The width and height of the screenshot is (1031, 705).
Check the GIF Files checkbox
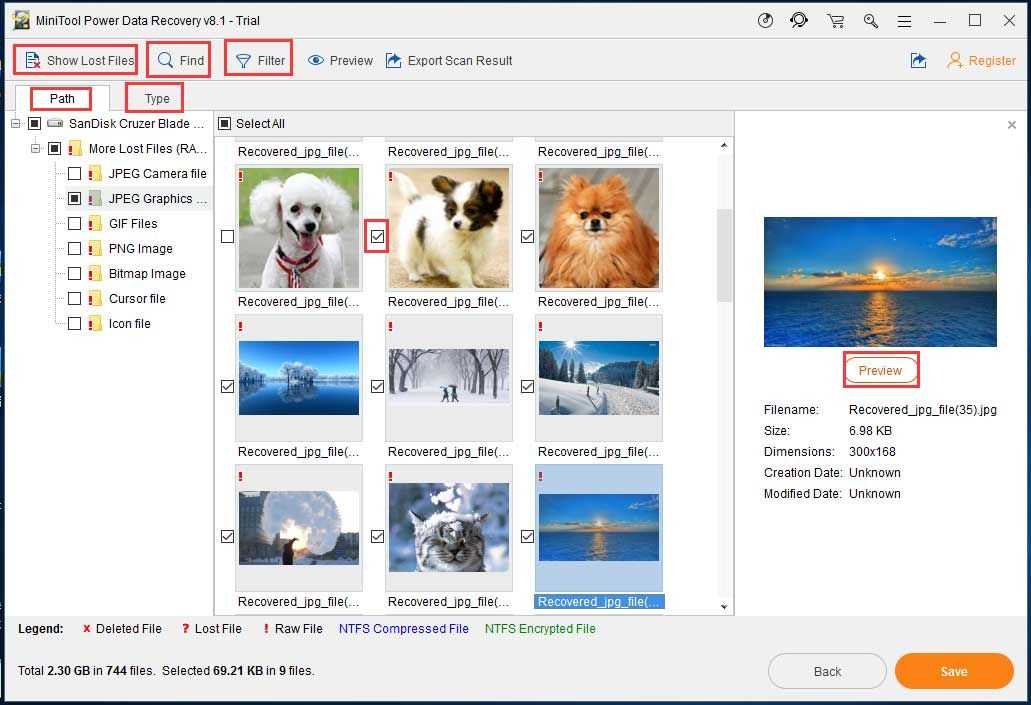[75, 224]
